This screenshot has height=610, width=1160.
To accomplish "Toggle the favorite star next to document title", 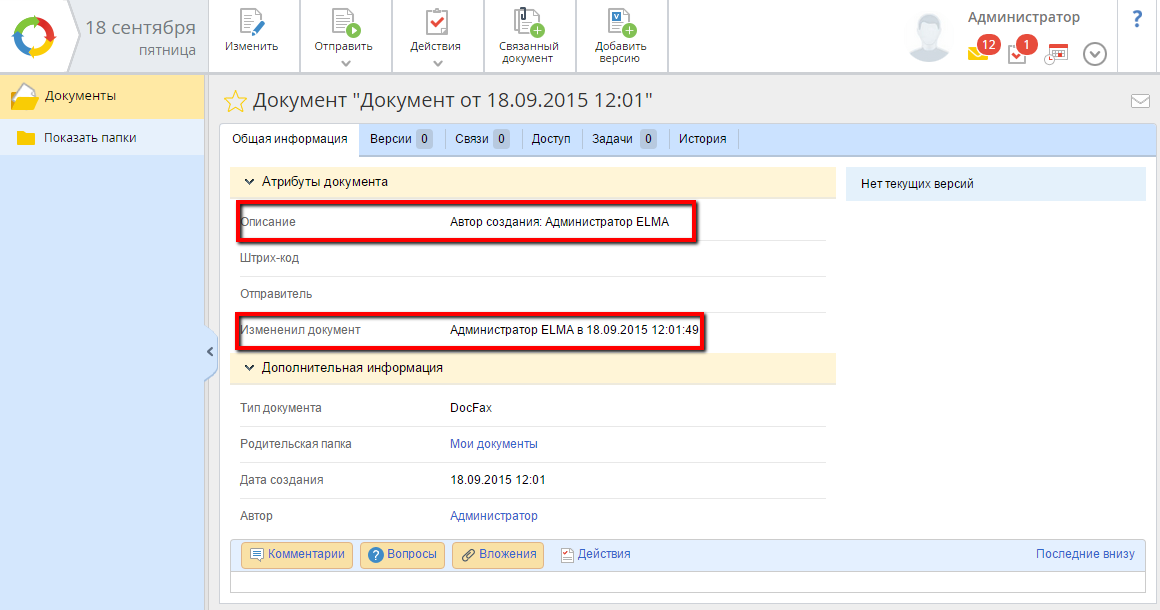I will [x=235, y=101].
